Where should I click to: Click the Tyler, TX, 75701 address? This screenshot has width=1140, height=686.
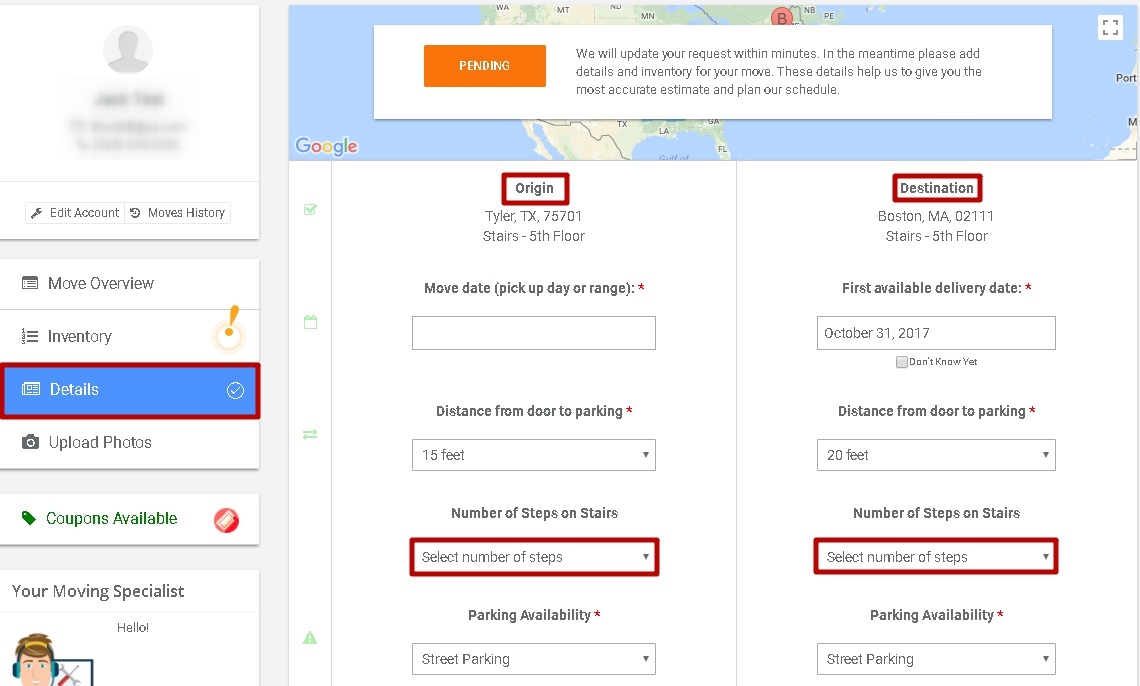click(534, 217)
